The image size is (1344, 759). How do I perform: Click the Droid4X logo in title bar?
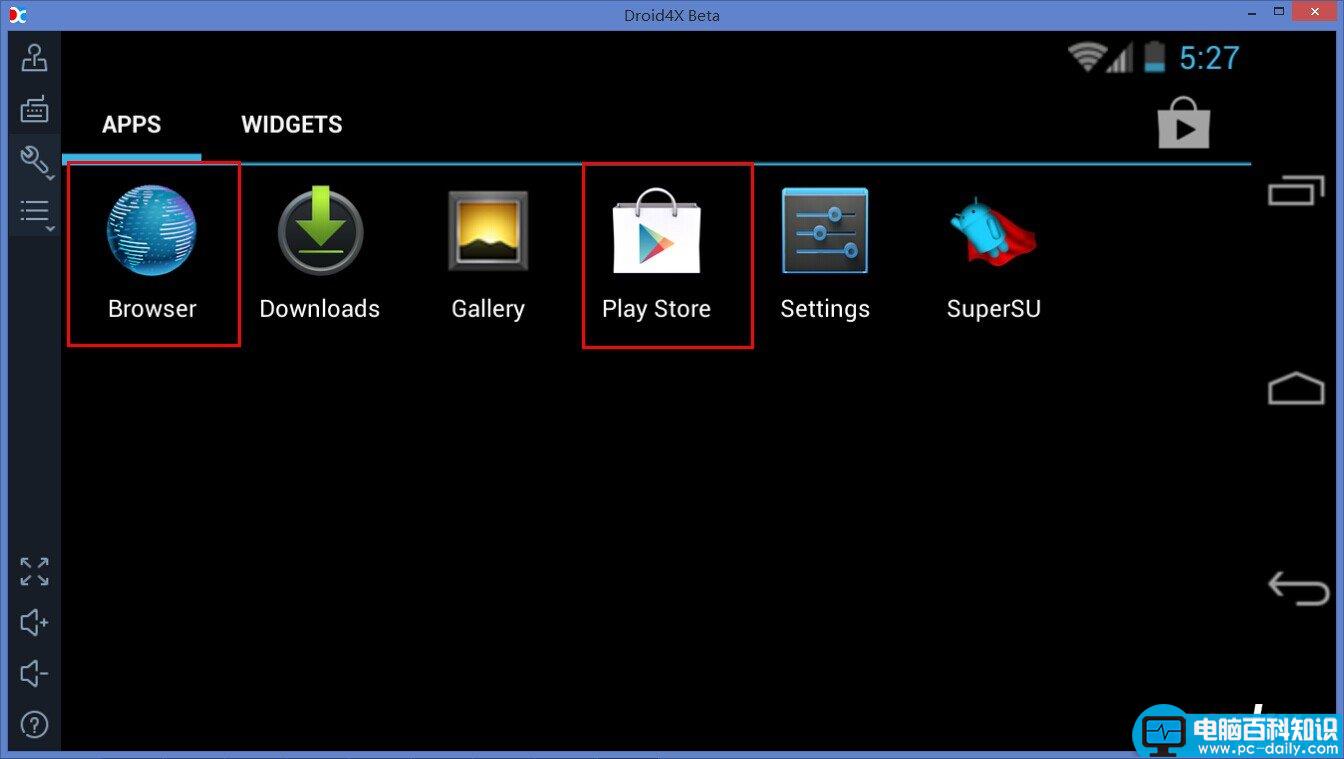[17, 14]
